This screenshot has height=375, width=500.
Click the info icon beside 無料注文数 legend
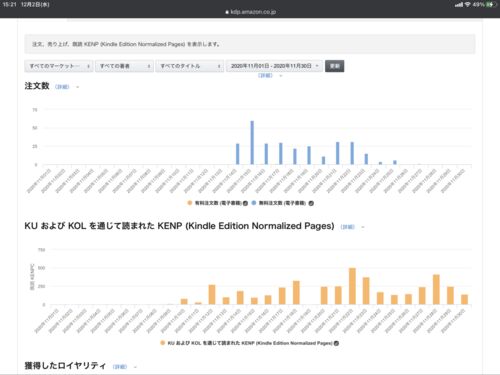point(311,203)
